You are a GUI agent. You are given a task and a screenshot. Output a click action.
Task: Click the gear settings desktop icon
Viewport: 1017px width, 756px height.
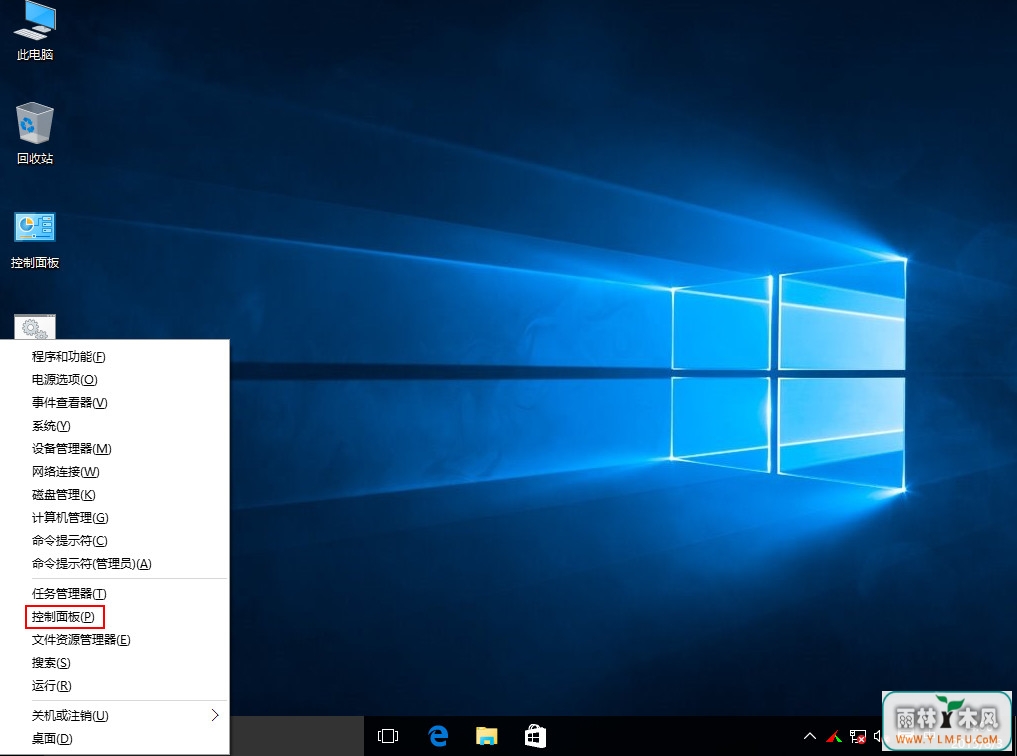pyautogui.click(x=35, y=327)
